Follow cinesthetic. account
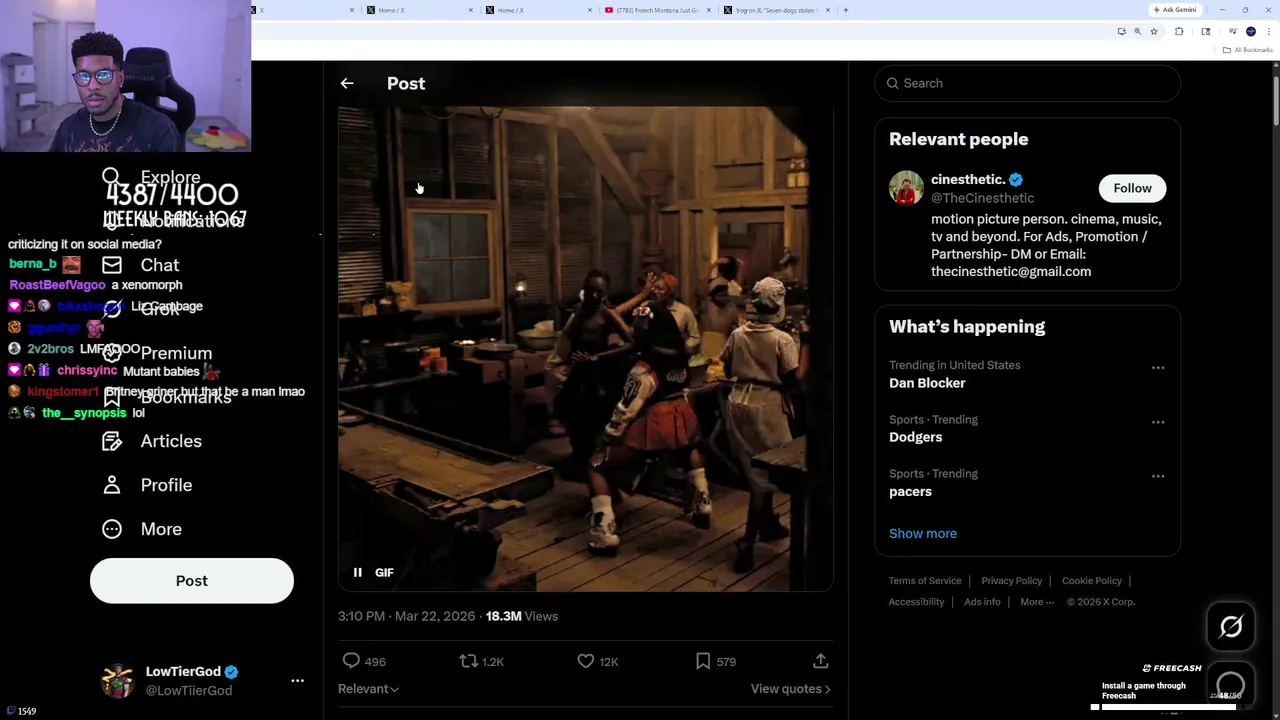1280x720 pixels. coord(1132,188)
